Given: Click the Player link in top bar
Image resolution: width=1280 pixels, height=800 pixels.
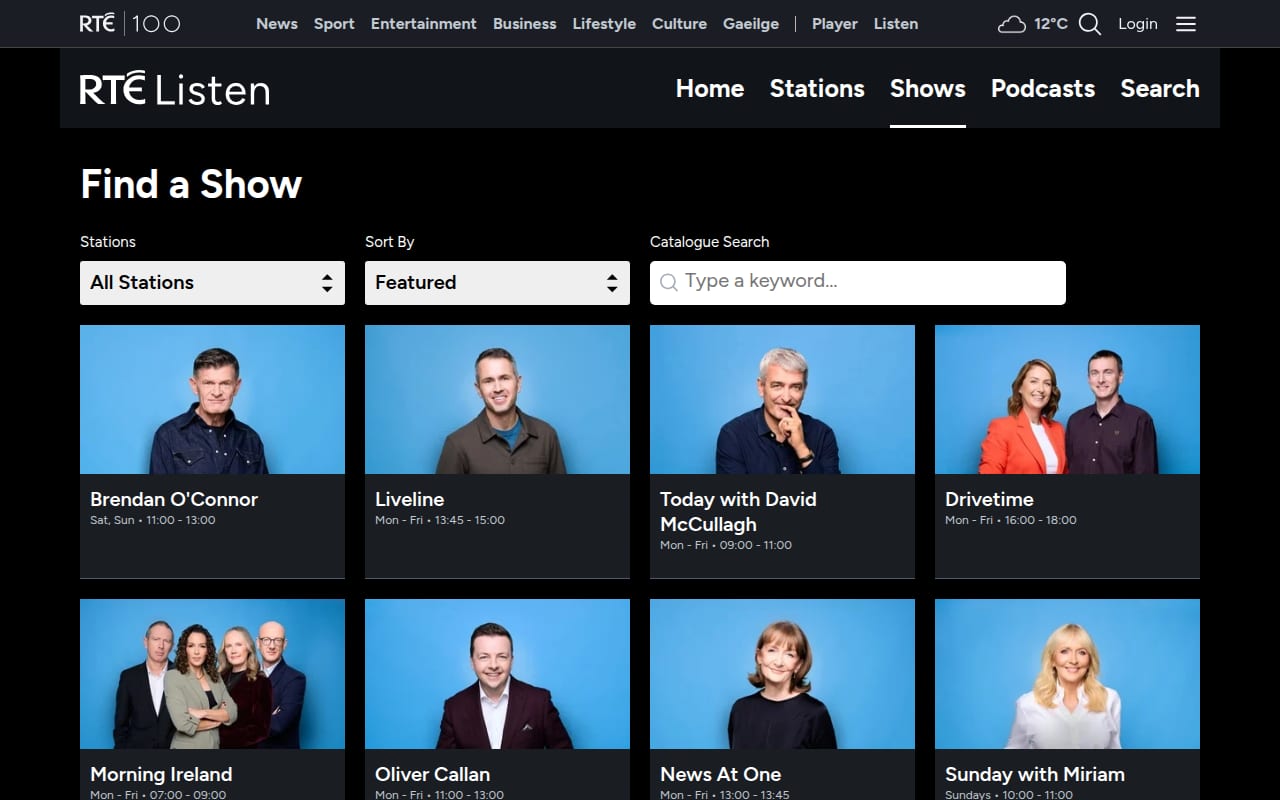Looking at the screenshot, I should tap(835, 24).
